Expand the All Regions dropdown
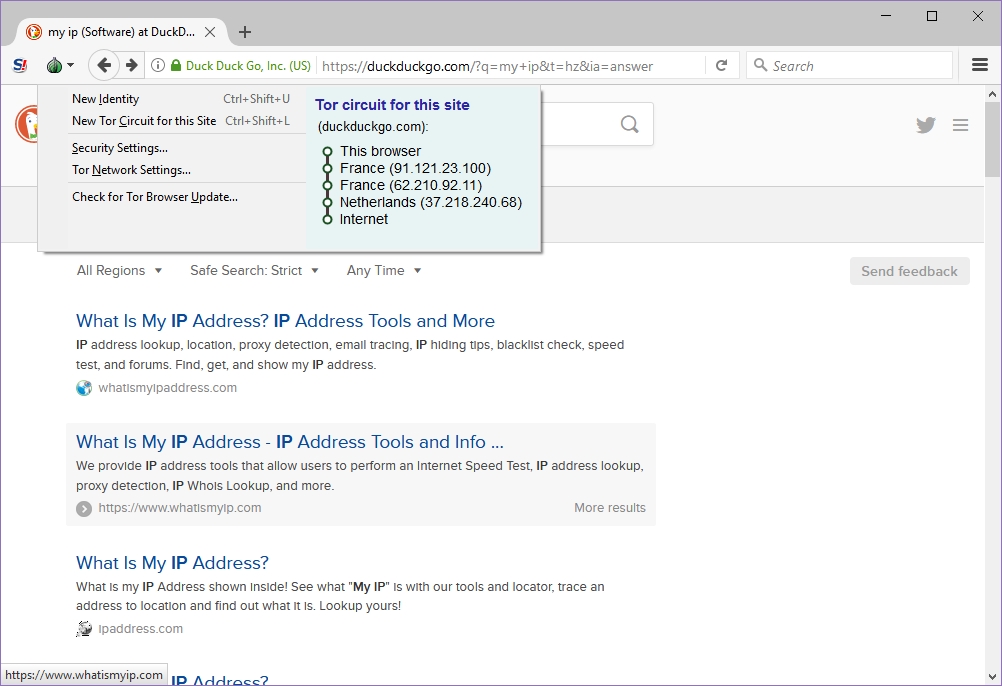This screenshot has width=1002, height=686. point(119,271)
